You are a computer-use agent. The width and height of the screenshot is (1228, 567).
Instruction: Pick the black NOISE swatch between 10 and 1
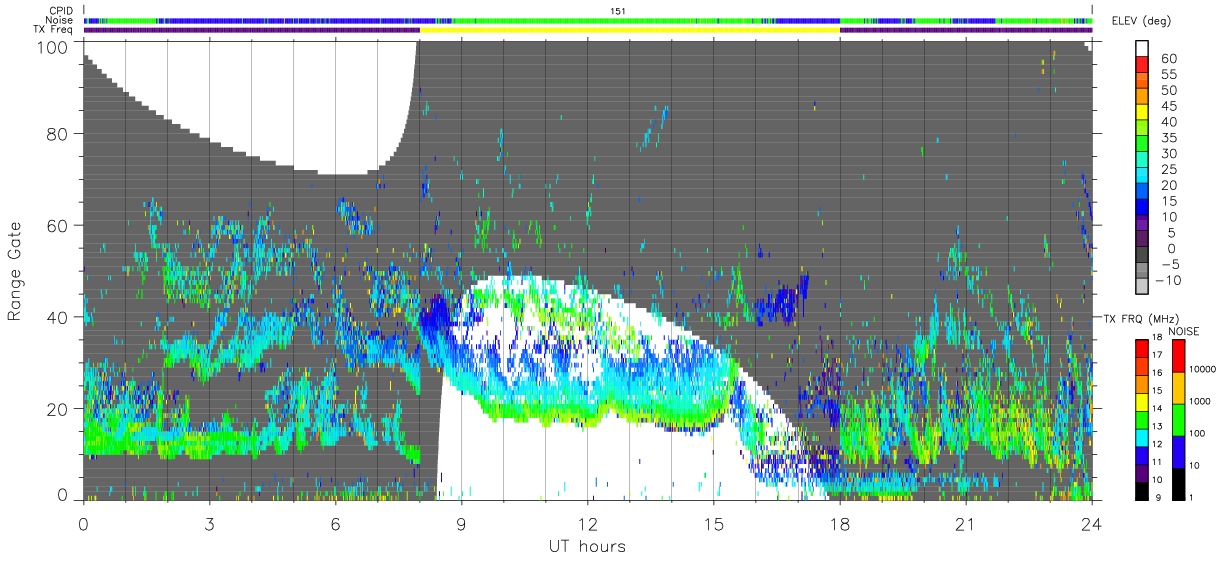tap(1178, 482)
